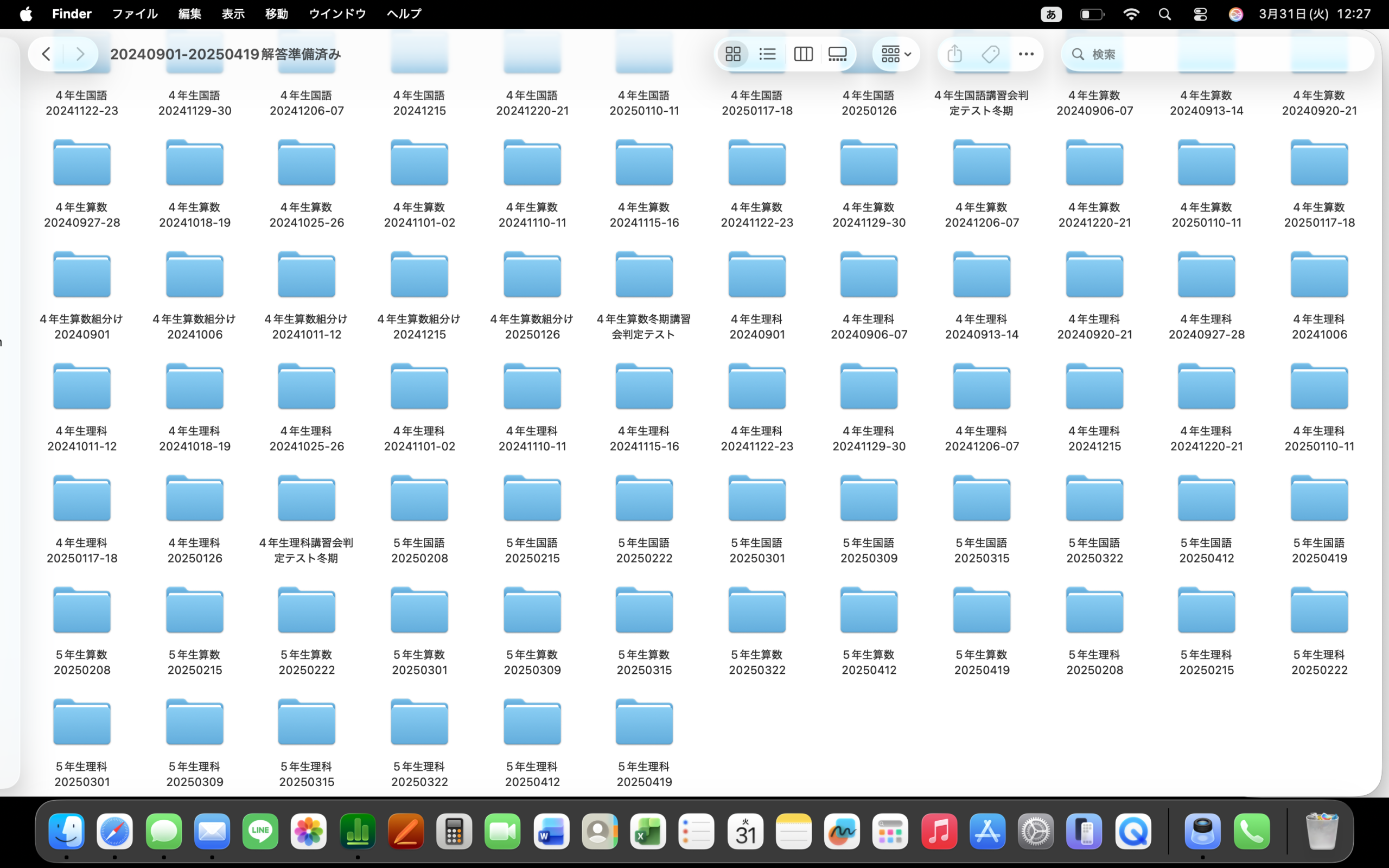
Task: Click the Tags toolbar icon
Action: (991, 54)
